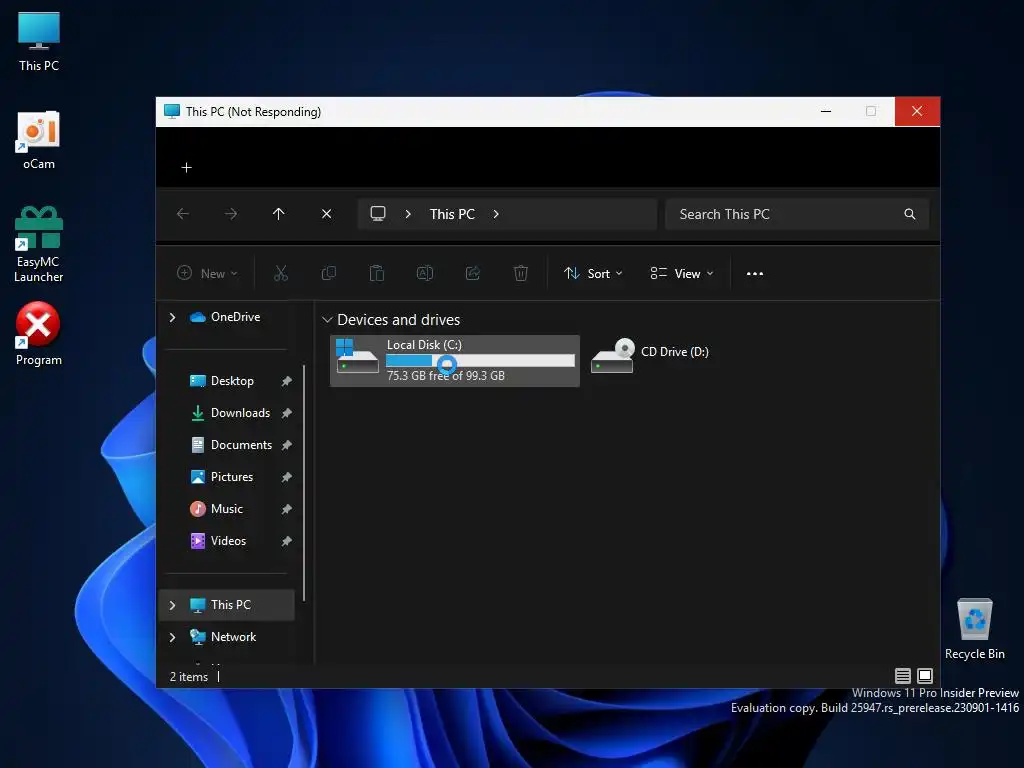Switch to large icons view in status bar
Screen dimensions: 1024x768
(925, 676)
